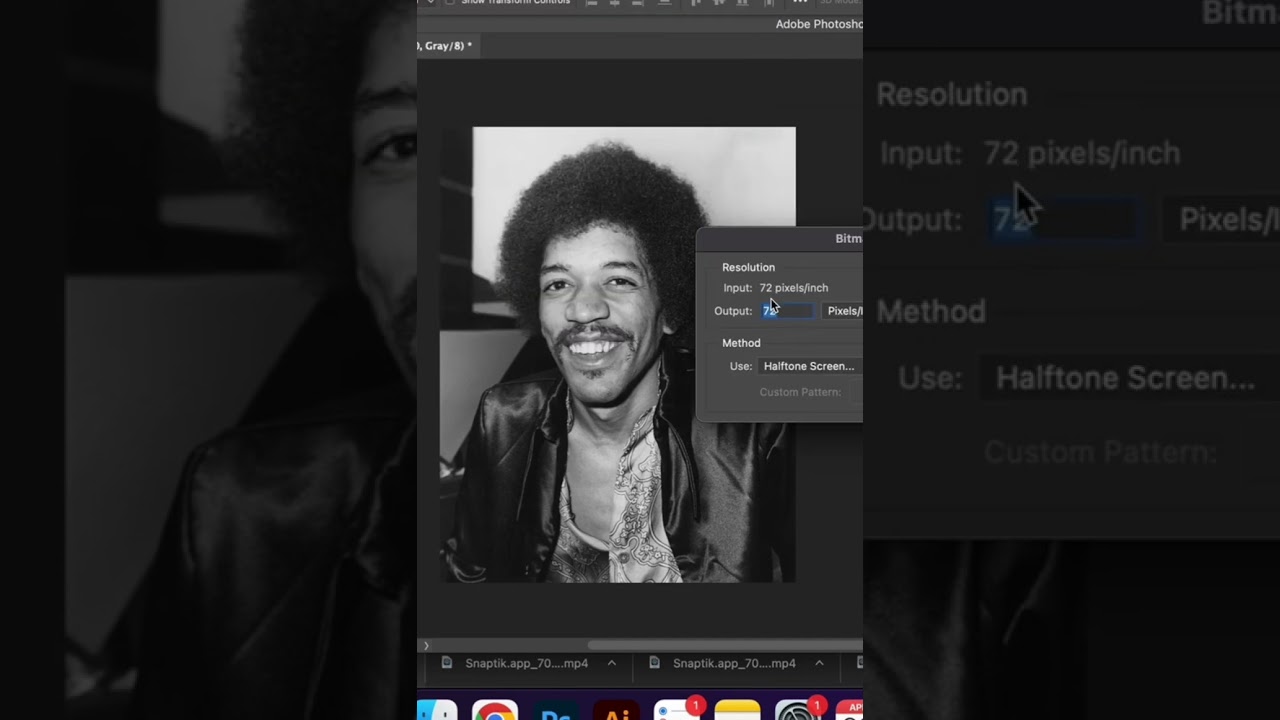Expand options chevron for second Snaptik download
The width and height of the screenshot is (1280, 720).
point(819,663)
